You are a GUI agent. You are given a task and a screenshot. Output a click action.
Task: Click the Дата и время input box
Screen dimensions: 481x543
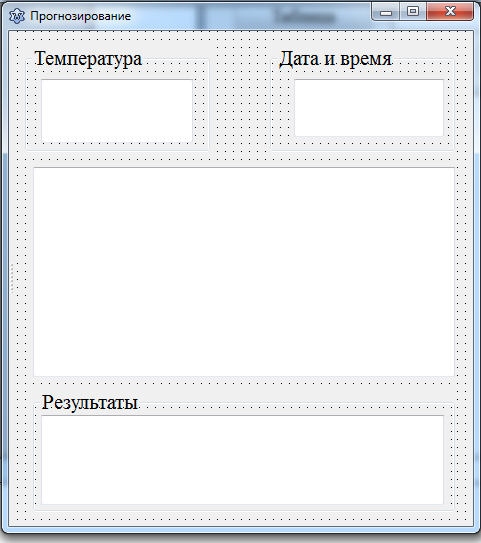tap(369, 108)
